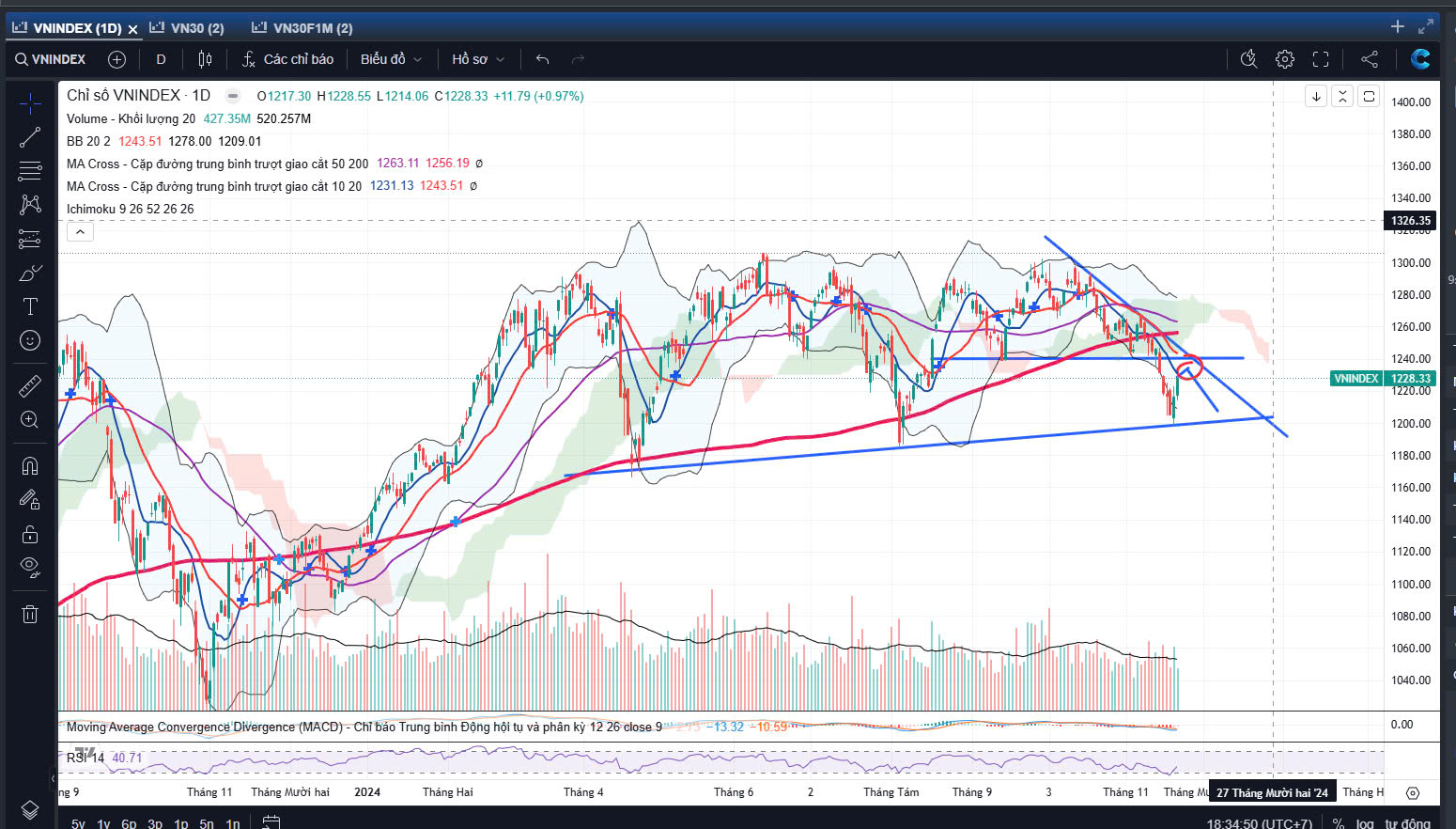Image resolution: width=1456 pixels, height=829 pixels.
Task: Select the 1y time range
Action: pos(103,823)
